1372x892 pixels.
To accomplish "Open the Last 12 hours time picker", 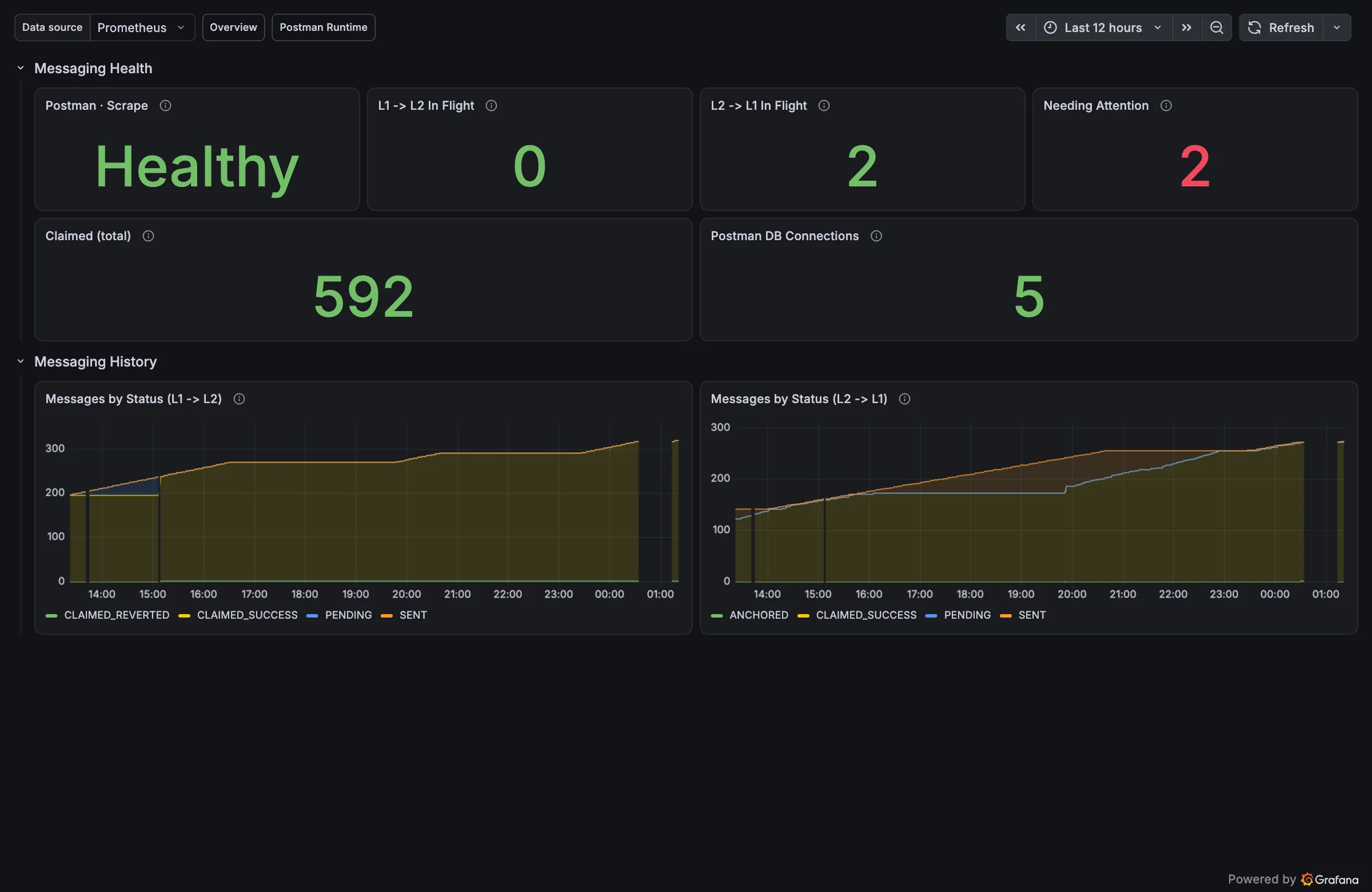I will pos(1103,27).
